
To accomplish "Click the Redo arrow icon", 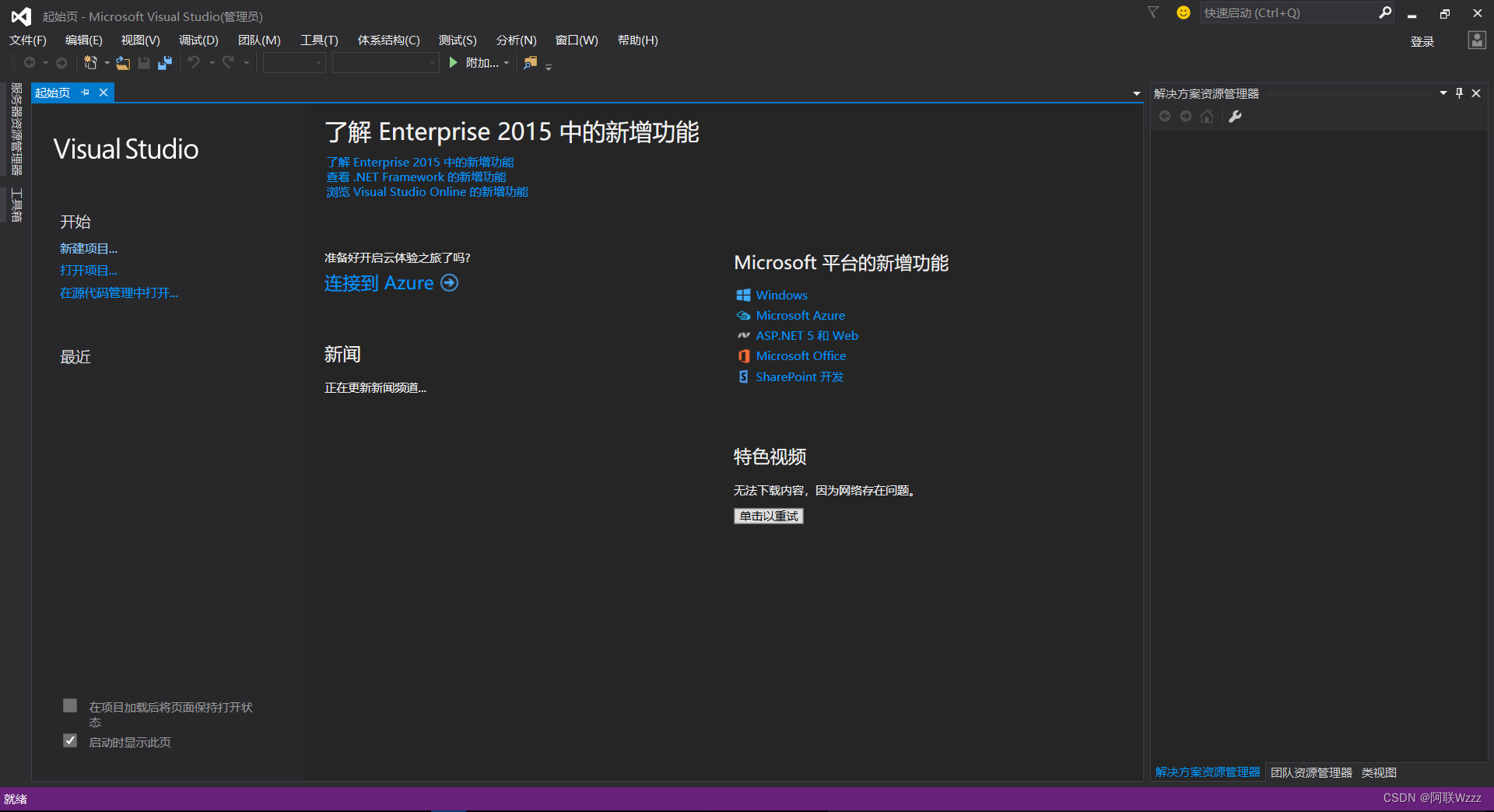I will coord(228,62).
